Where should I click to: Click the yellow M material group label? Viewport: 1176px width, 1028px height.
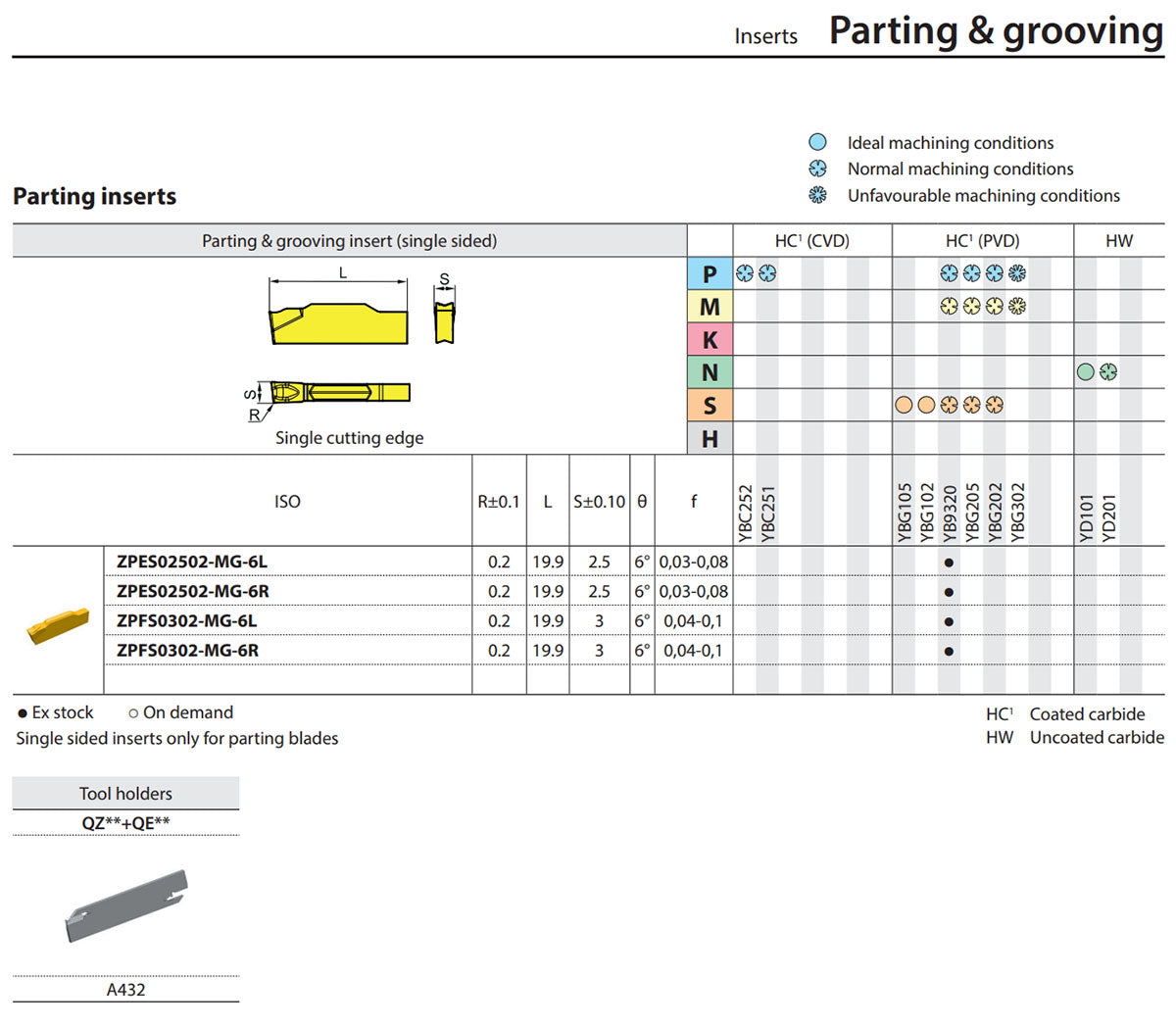(x=710, y=307)
